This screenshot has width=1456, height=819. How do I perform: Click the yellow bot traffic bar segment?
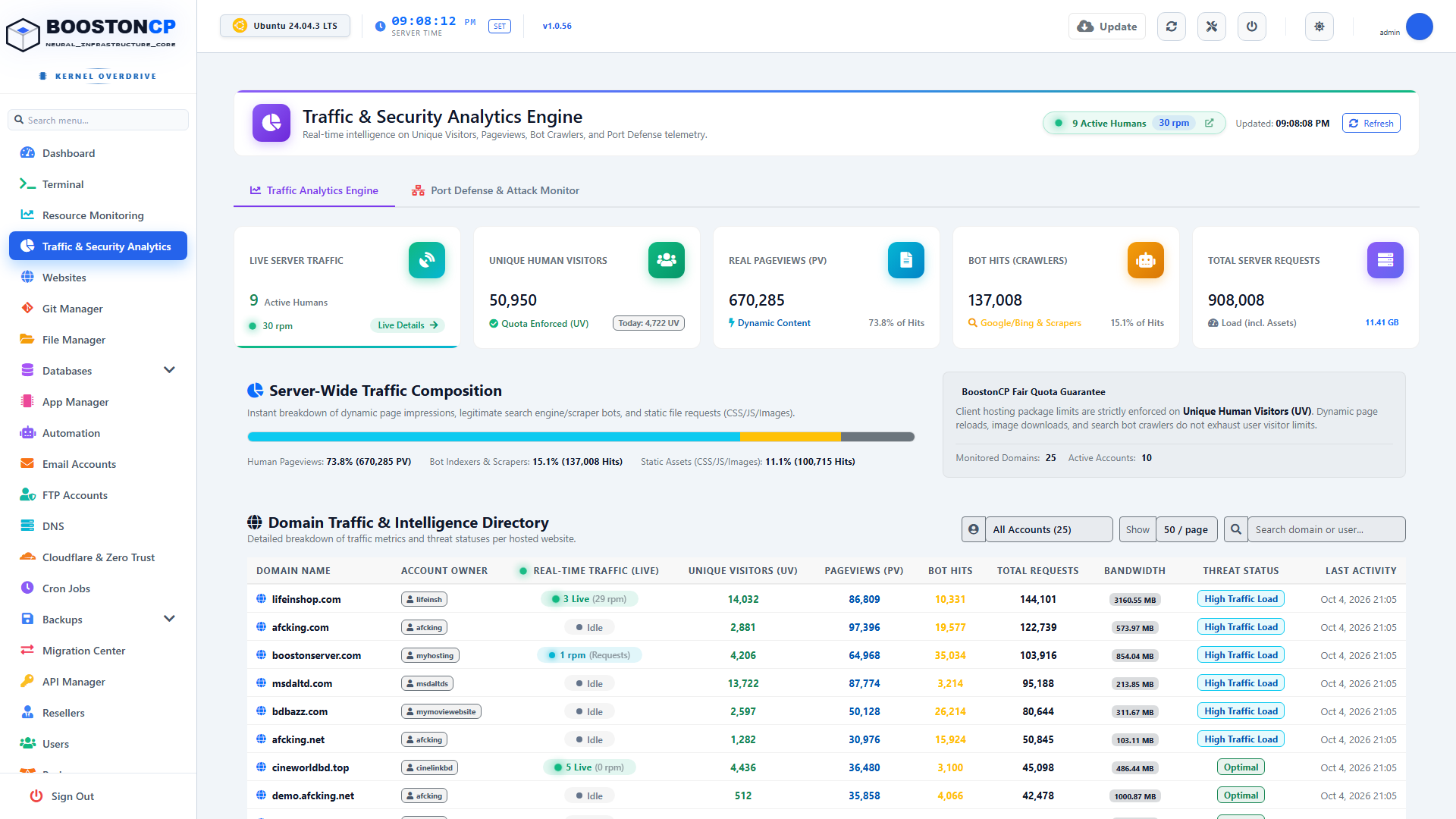[790, 437]
